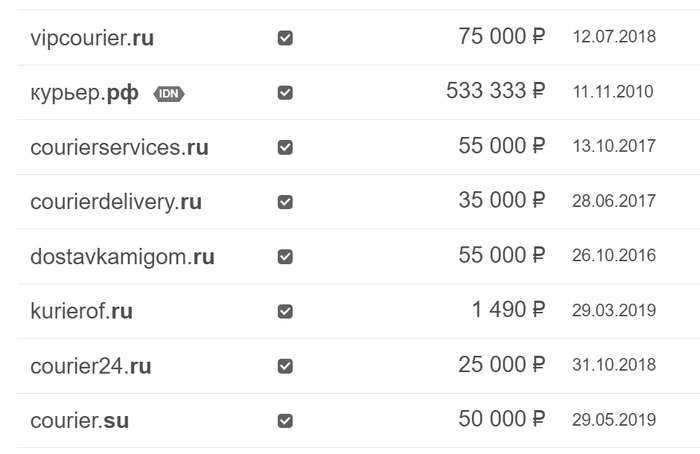Open the курьер.рф domain link

[84, 94]
